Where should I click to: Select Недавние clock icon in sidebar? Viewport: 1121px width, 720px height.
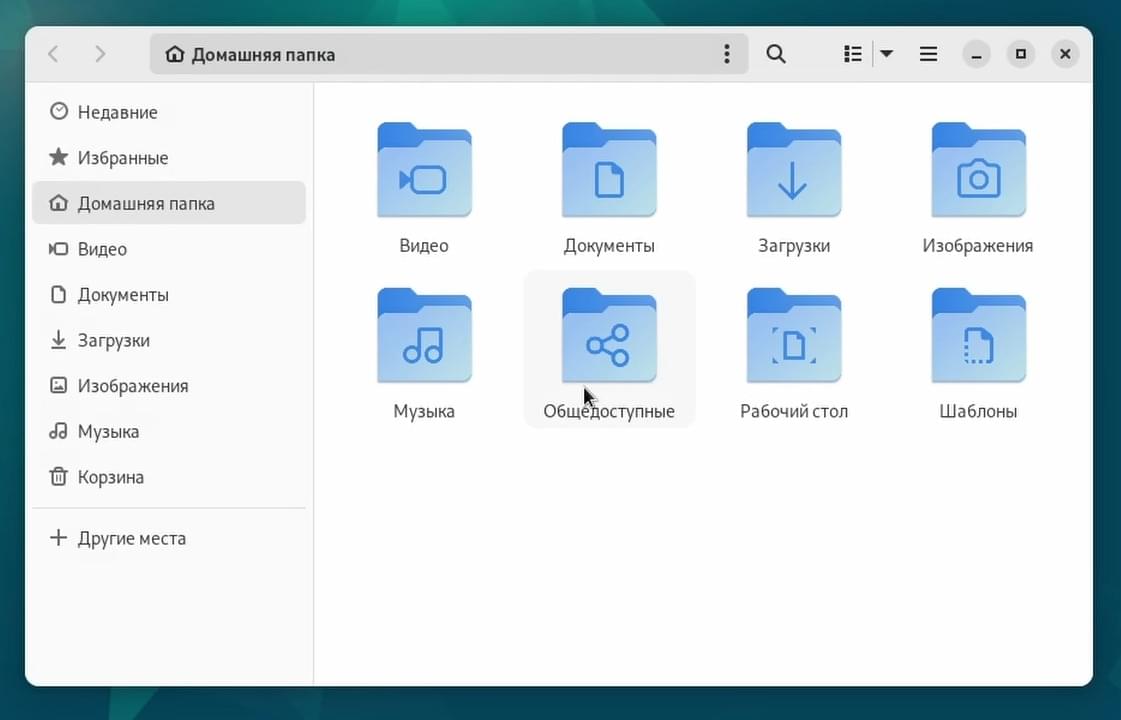click(59, 112)
